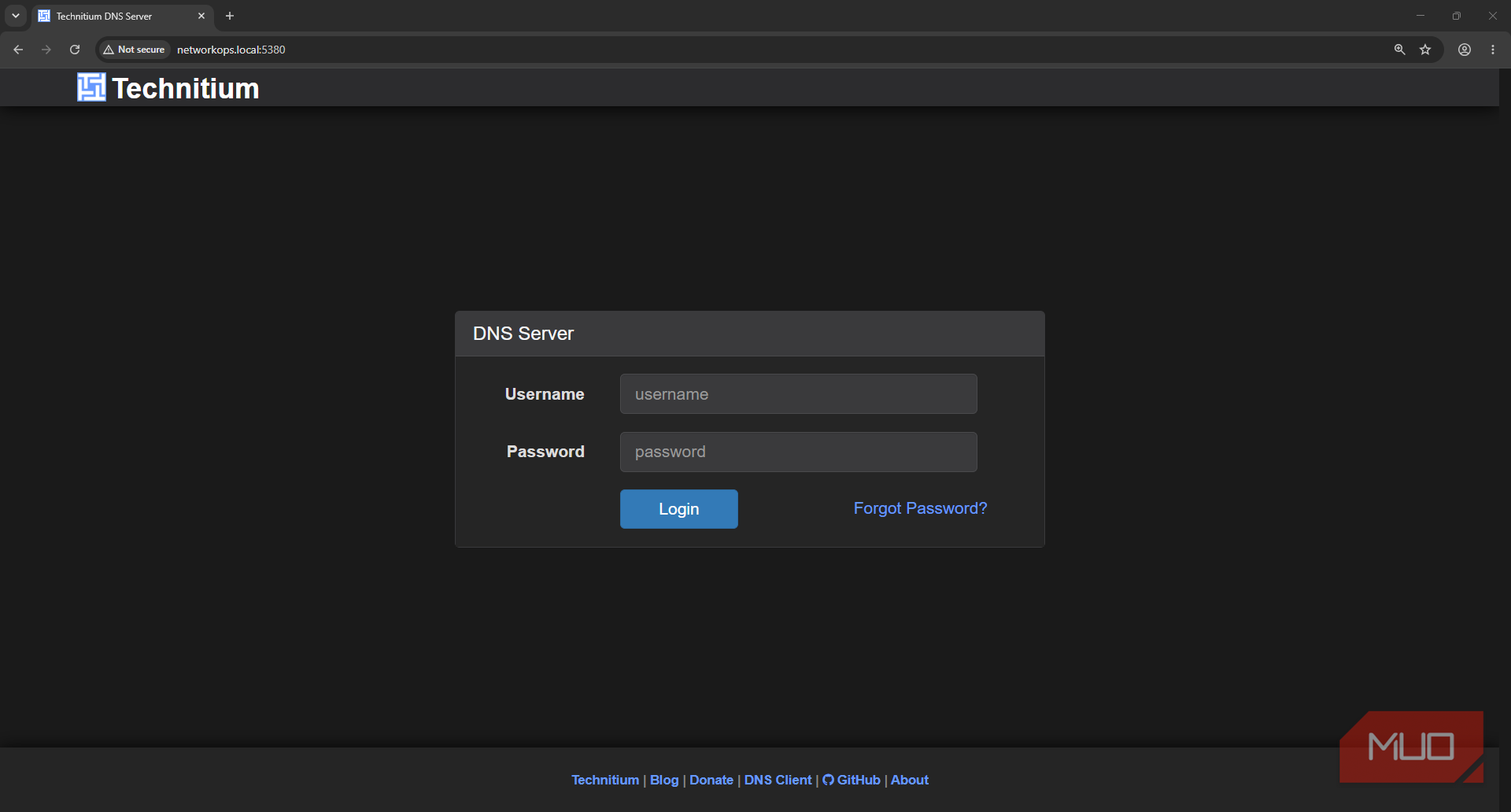This screenshot has width=1511, height=812.
Task: Open the Technitium footer link
Action: pyautogui.click(x=605, y=780)
